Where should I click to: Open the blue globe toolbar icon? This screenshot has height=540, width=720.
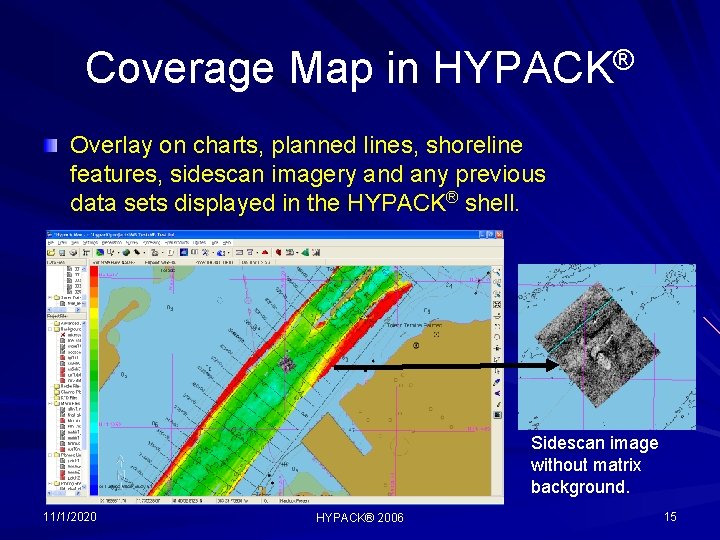[x=220, y=253]
